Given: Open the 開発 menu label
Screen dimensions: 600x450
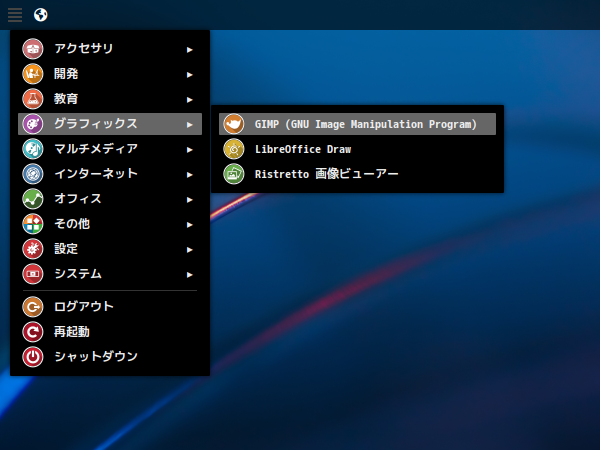Looking at the screenshot, I should point(66,73).
